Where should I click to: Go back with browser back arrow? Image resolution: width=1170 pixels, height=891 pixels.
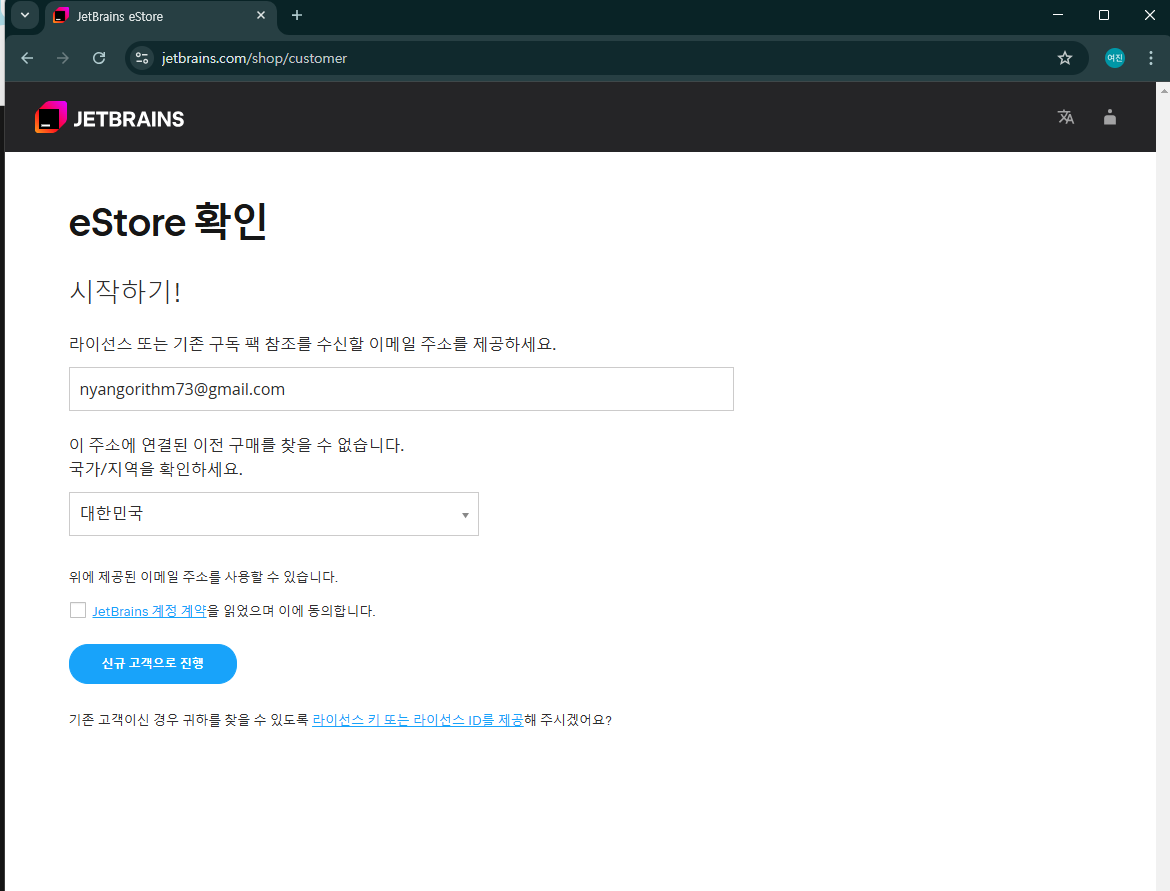28,58
